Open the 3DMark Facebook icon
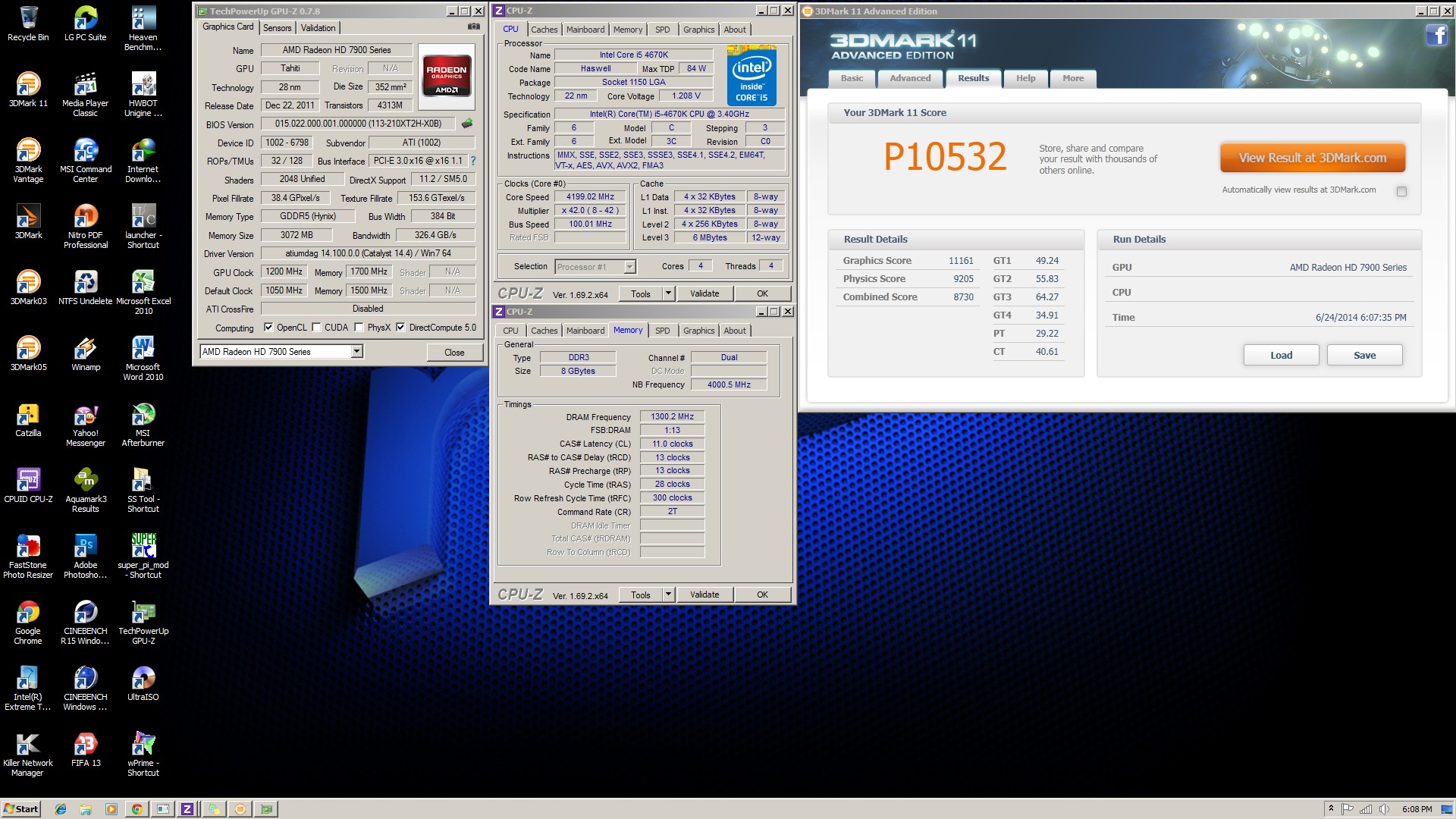 coord(1436,35)
